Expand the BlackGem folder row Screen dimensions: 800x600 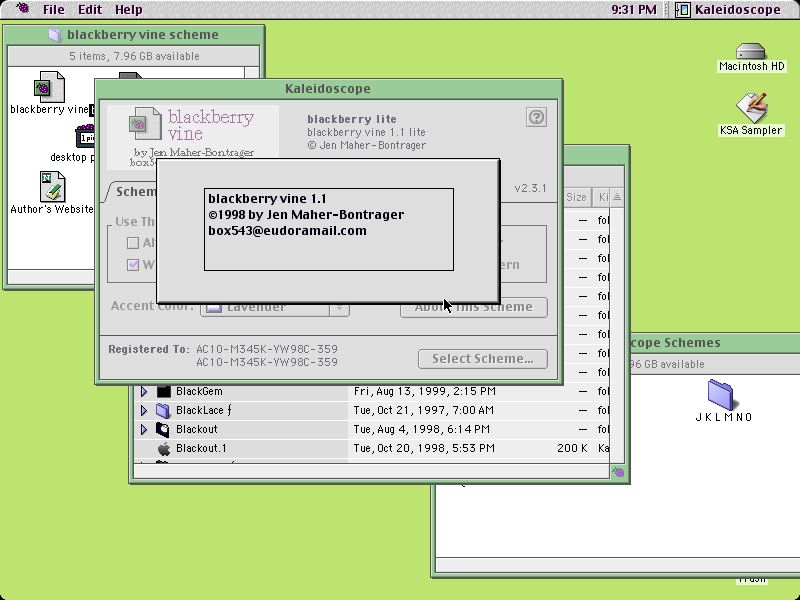143,391
